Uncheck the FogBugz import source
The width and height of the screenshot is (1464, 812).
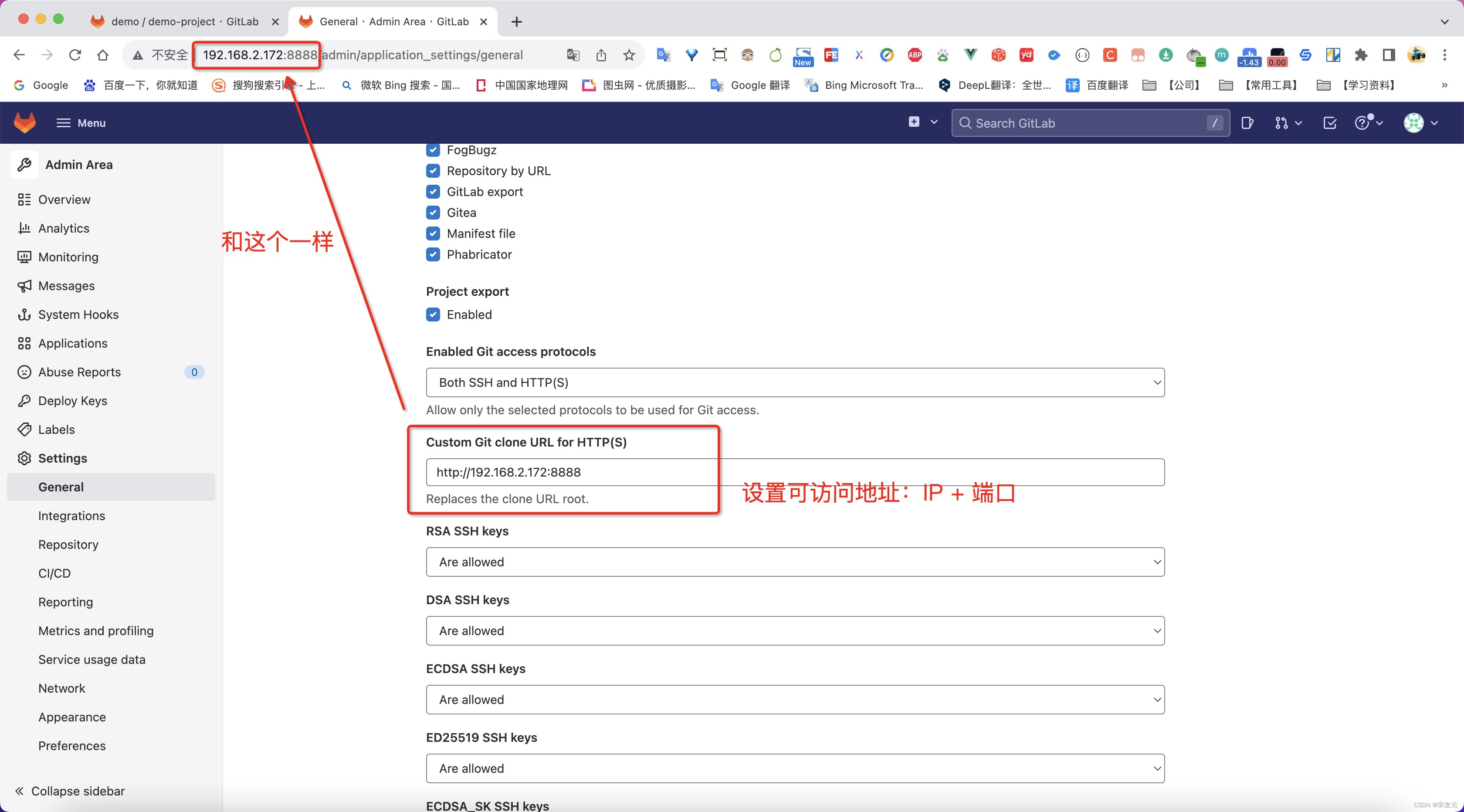[x=433, y=150]
